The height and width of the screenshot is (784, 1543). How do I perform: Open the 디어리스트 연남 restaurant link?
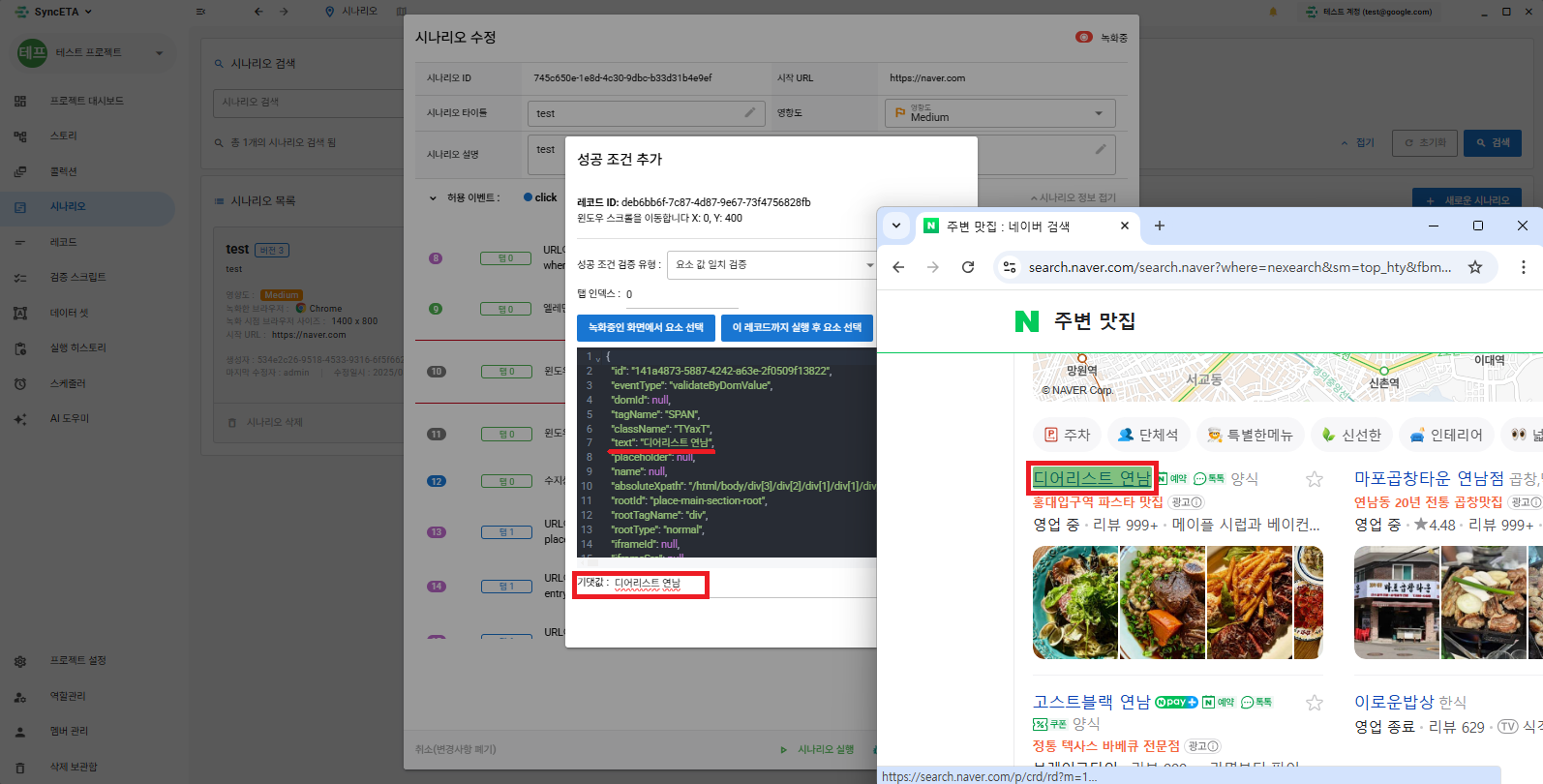point(1093,478)
